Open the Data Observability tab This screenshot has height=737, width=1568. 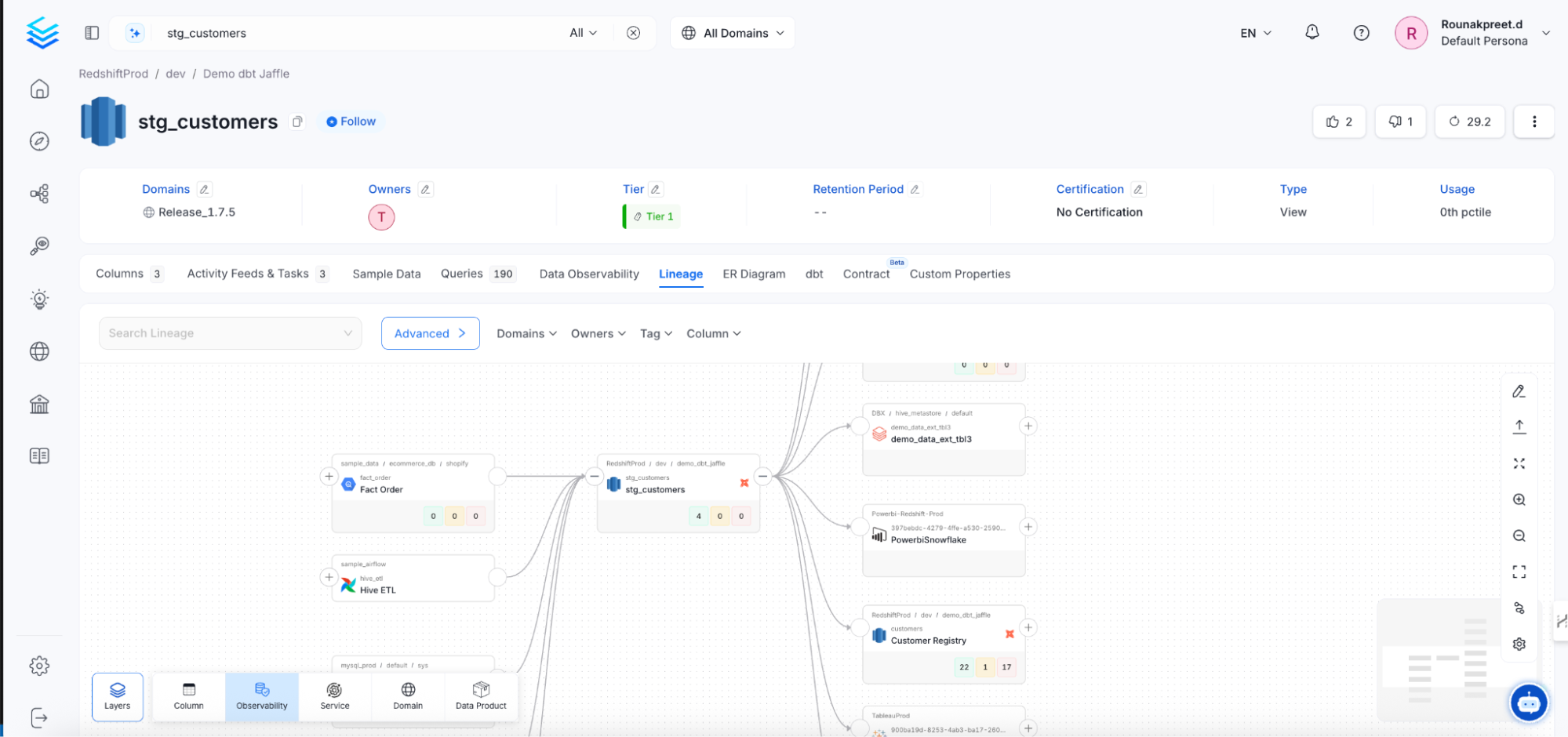(588, 274)
